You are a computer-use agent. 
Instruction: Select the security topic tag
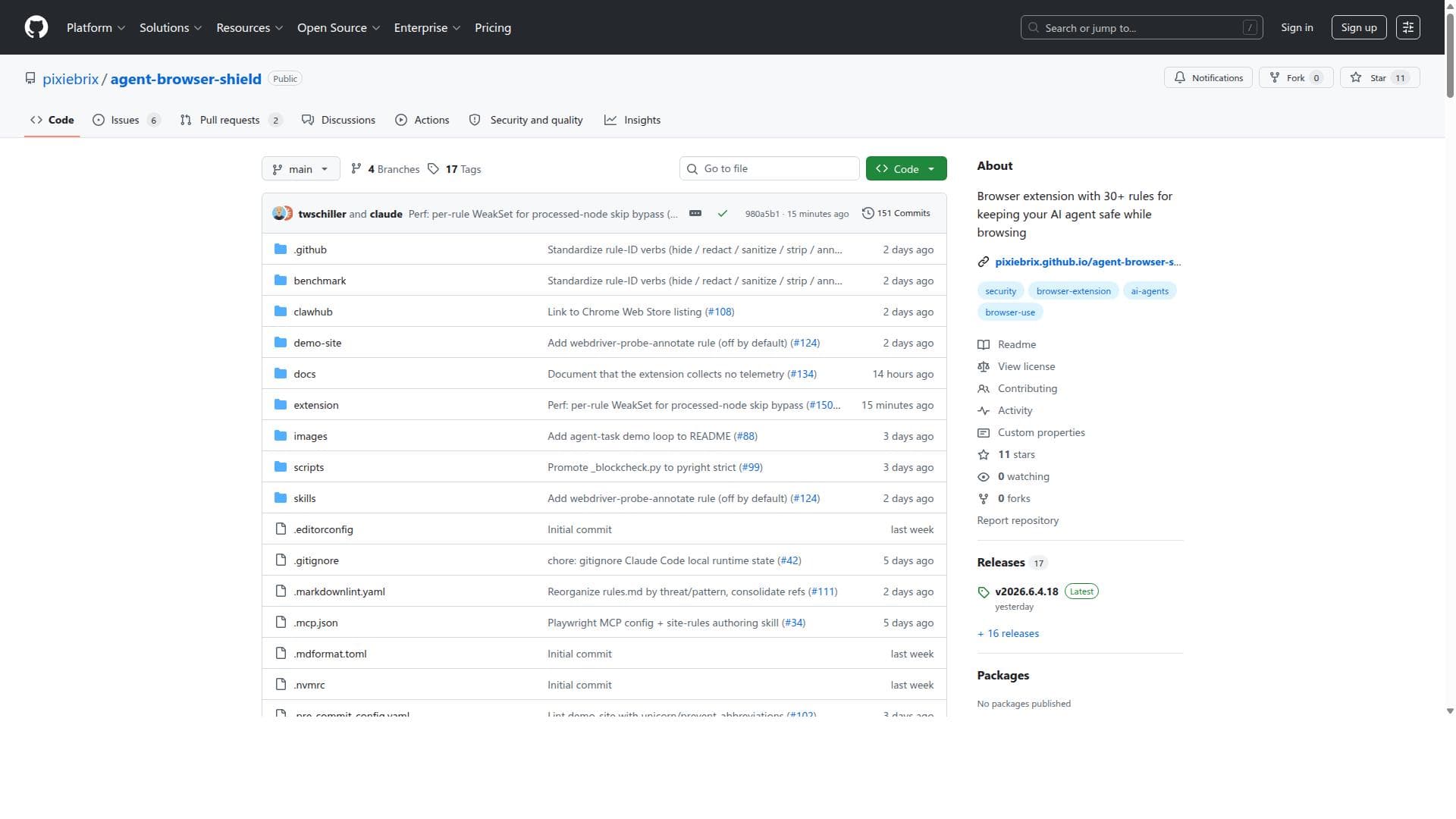[x=1000, y=291]
